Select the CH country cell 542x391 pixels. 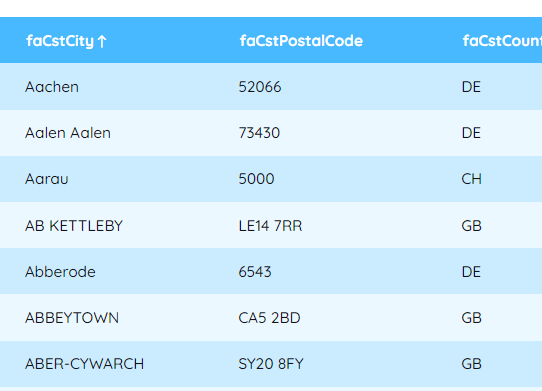point(471,179)
